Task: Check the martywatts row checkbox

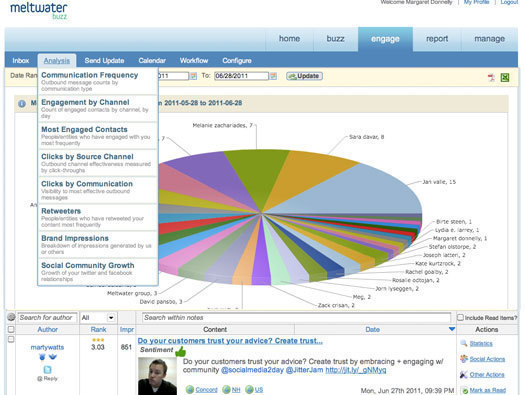Action: 11,339
